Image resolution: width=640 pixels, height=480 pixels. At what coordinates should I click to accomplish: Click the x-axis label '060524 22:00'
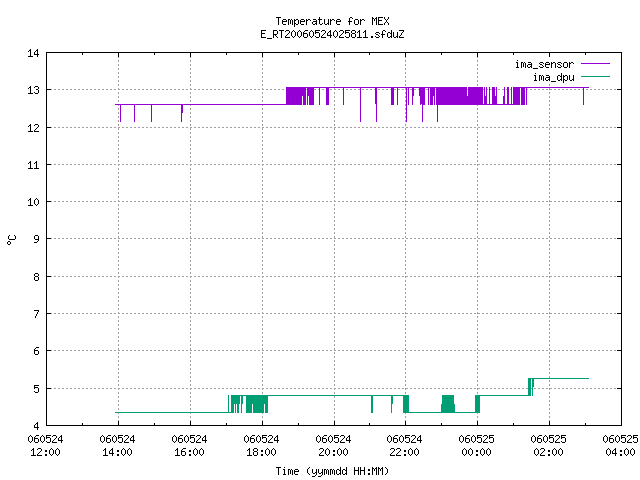[404, 446]
